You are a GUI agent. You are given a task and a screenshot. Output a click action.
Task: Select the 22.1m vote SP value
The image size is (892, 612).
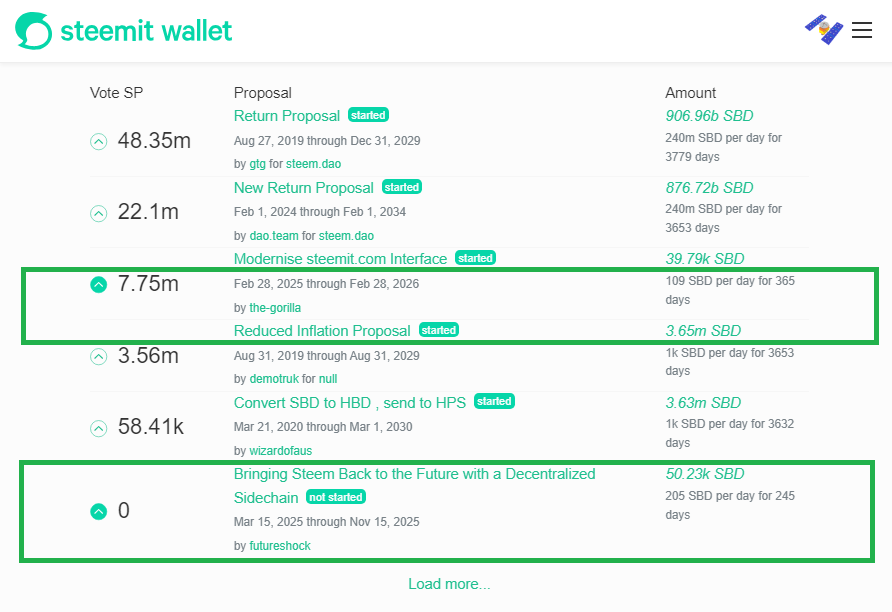(148, 212)
